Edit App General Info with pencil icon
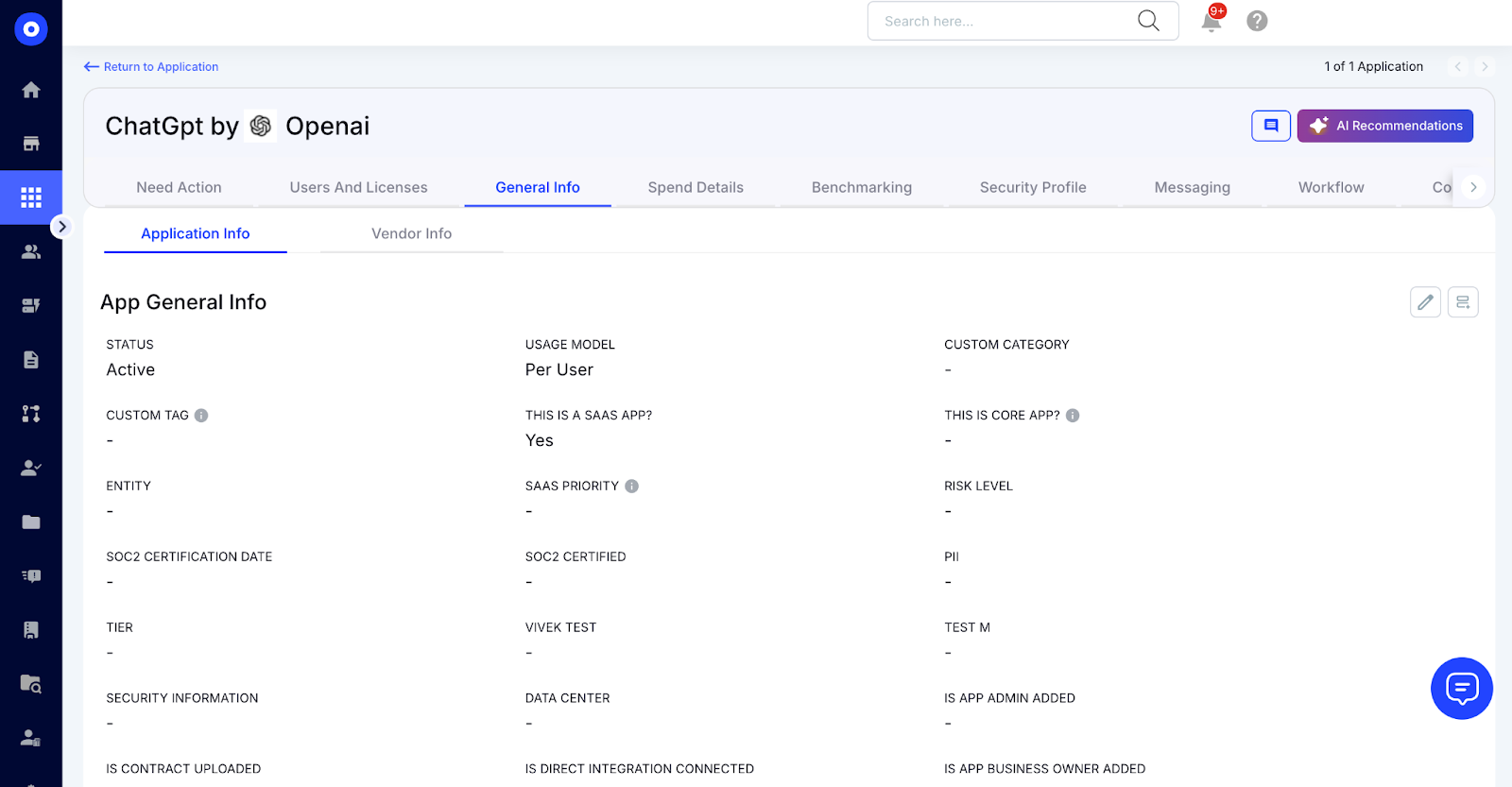1512x787 pixels. point(1425,302)
